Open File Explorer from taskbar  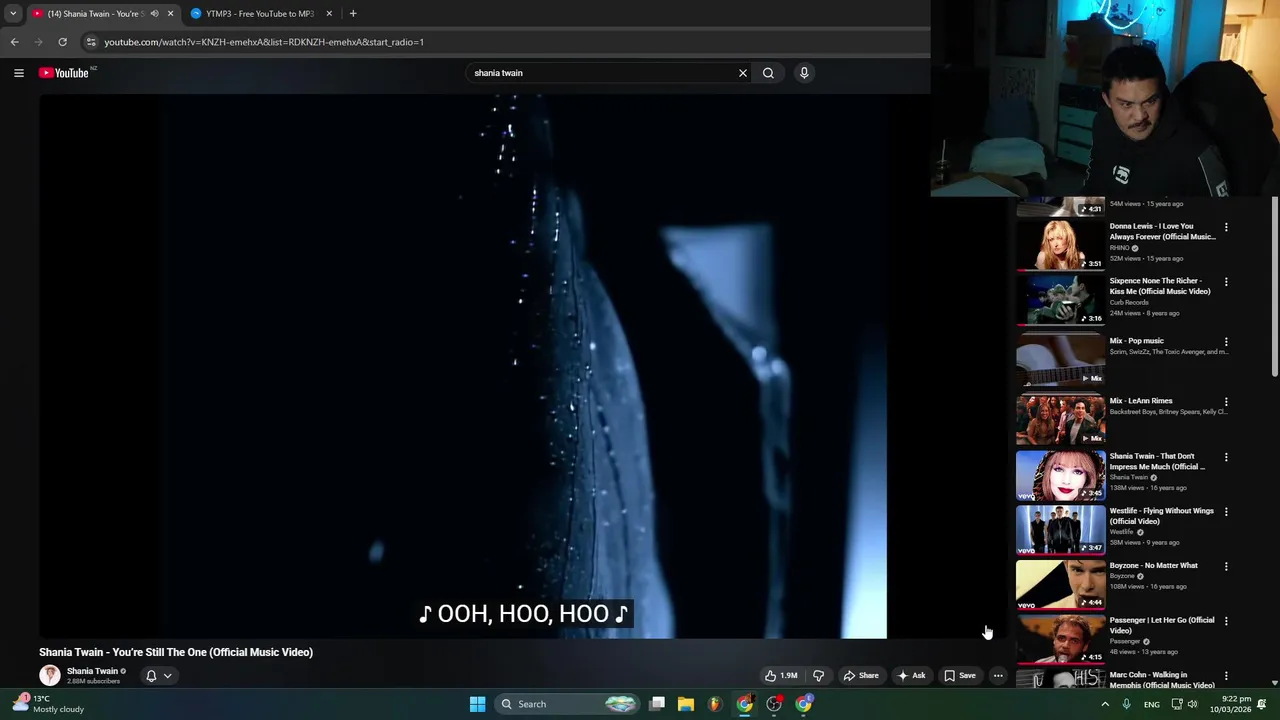point(686,704)
